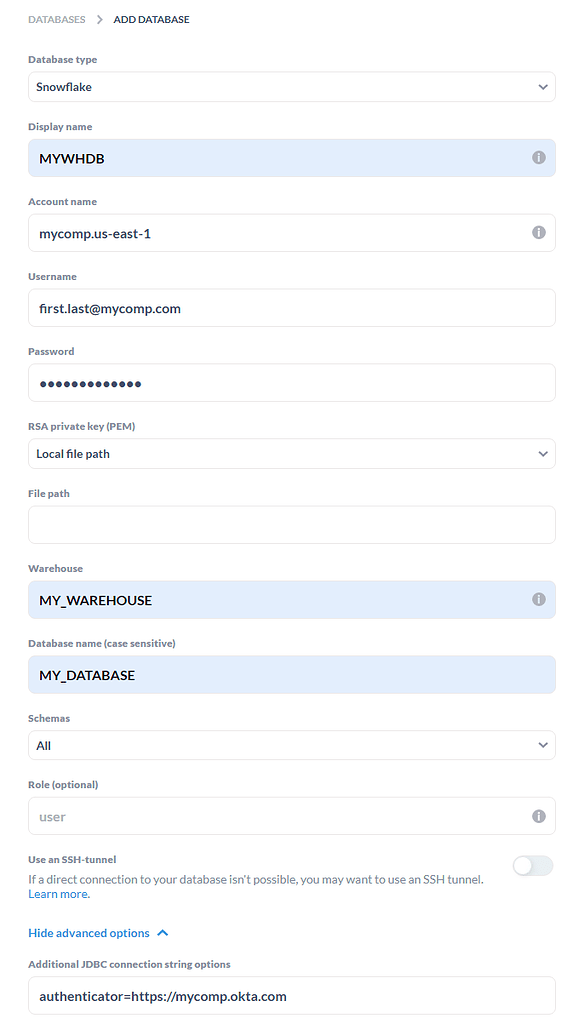Toggle Use an SSH-tunnel switch off
Screen dimensions: 578x1024
click(x=532, y=865)
